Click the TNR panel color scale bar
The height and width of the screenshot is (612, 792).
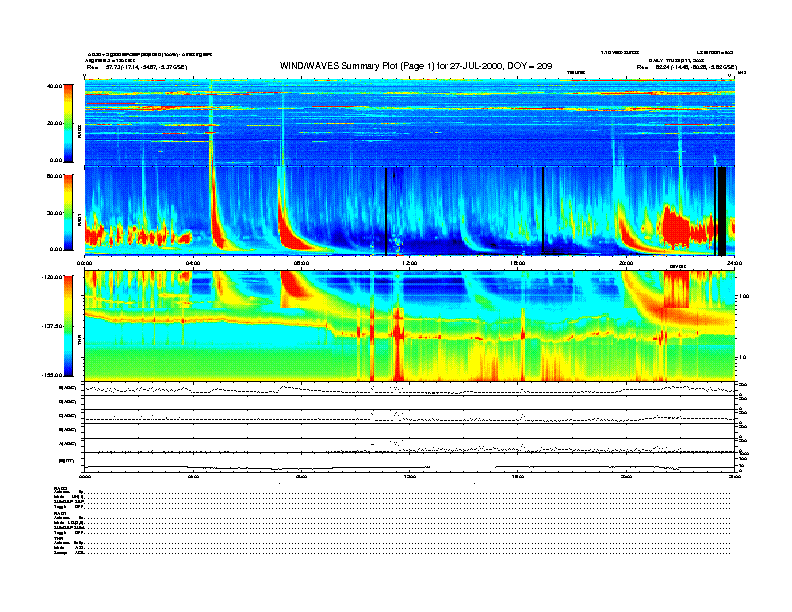click(68, 326)
